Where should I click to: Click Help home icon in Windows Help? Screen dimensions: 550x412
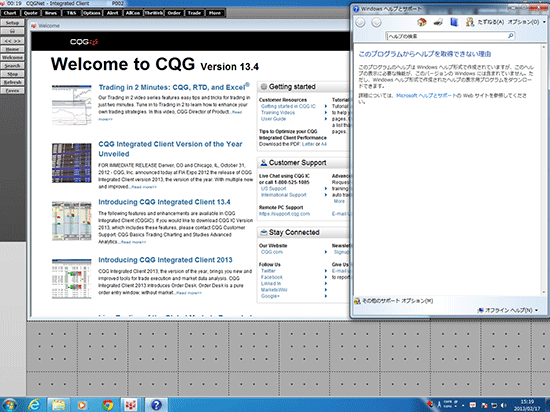[x=422, y=22]
